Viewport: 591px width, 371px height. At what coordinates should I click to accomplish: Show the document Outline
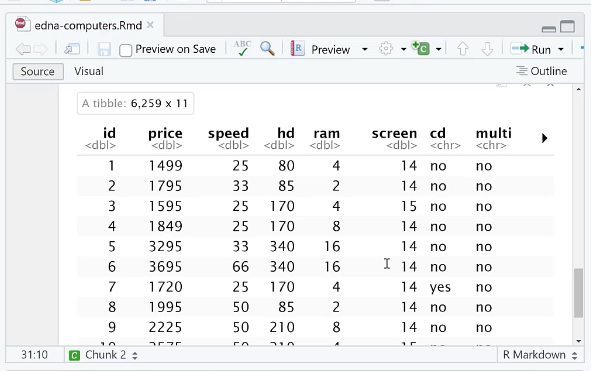point(542,71)
